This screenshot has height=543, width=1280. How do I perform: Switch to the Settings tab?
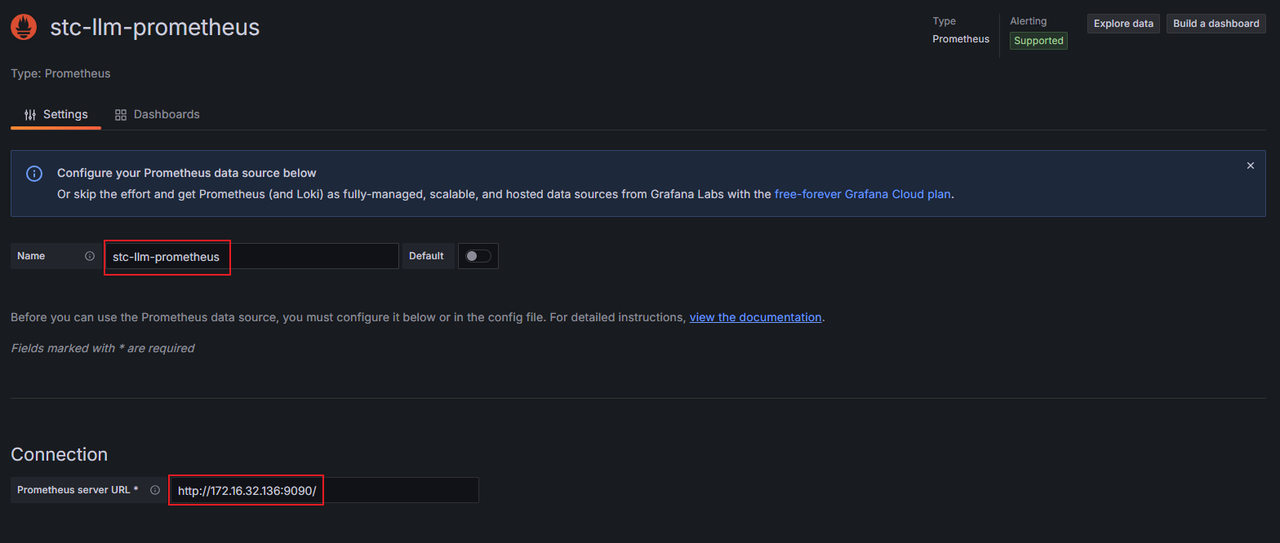click(x=56, y=115)
